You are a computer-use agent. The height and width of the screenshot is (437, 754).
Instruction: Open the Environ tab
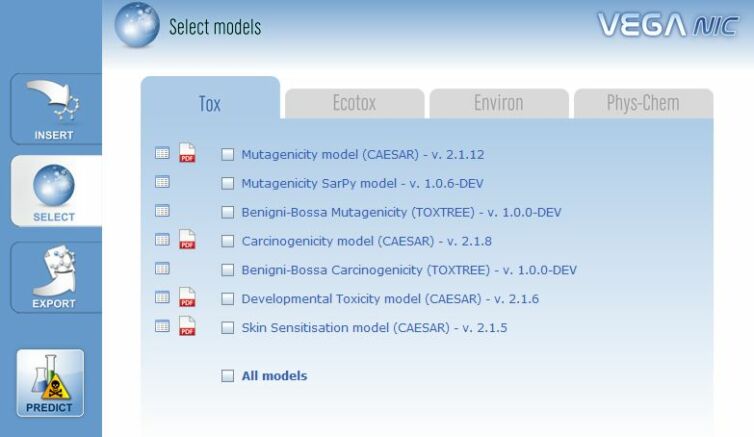pyautogui.click(x=497, y=104)
